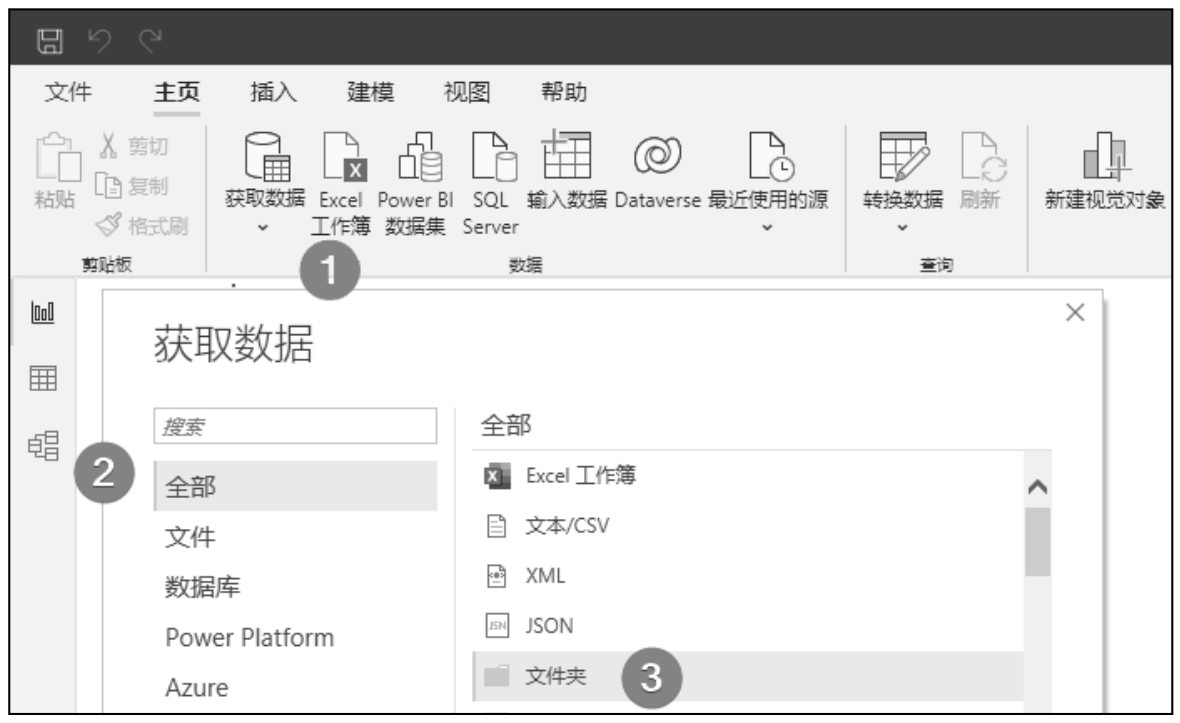Switch to Data table view icon
This screenshot has width=1180, height=723.
click(x=43, y=378)
